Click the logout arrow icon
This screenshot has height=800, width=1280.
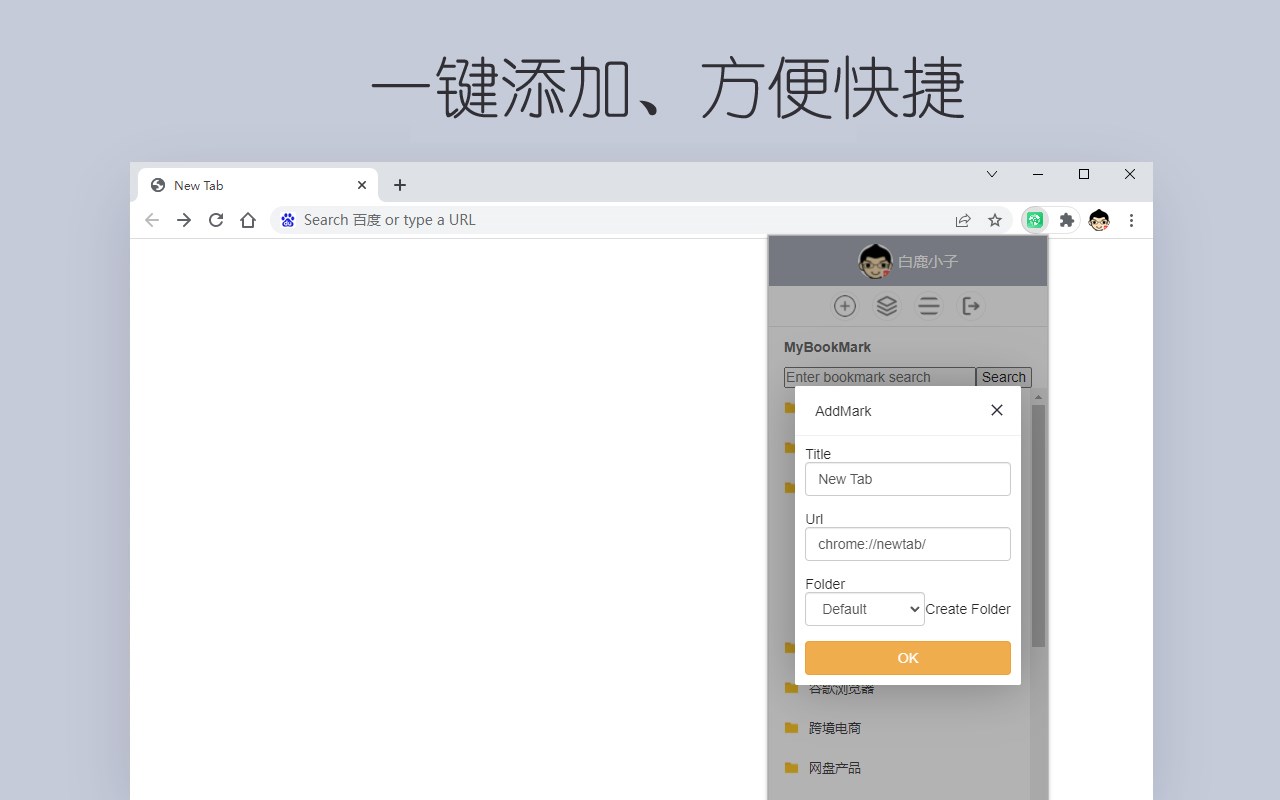(971, 306)
